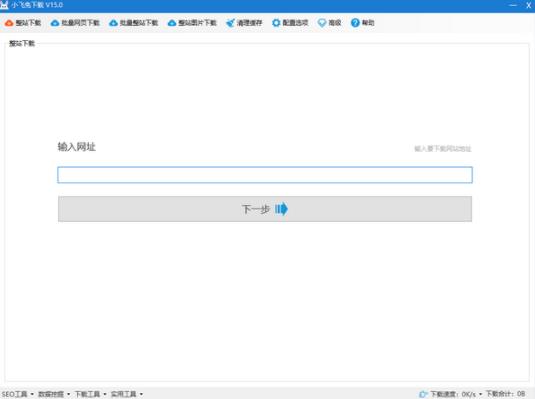This screenshot has height=399, width=535.
Task: Click the app rabbit logo in title bar
Action: (4, 5)
